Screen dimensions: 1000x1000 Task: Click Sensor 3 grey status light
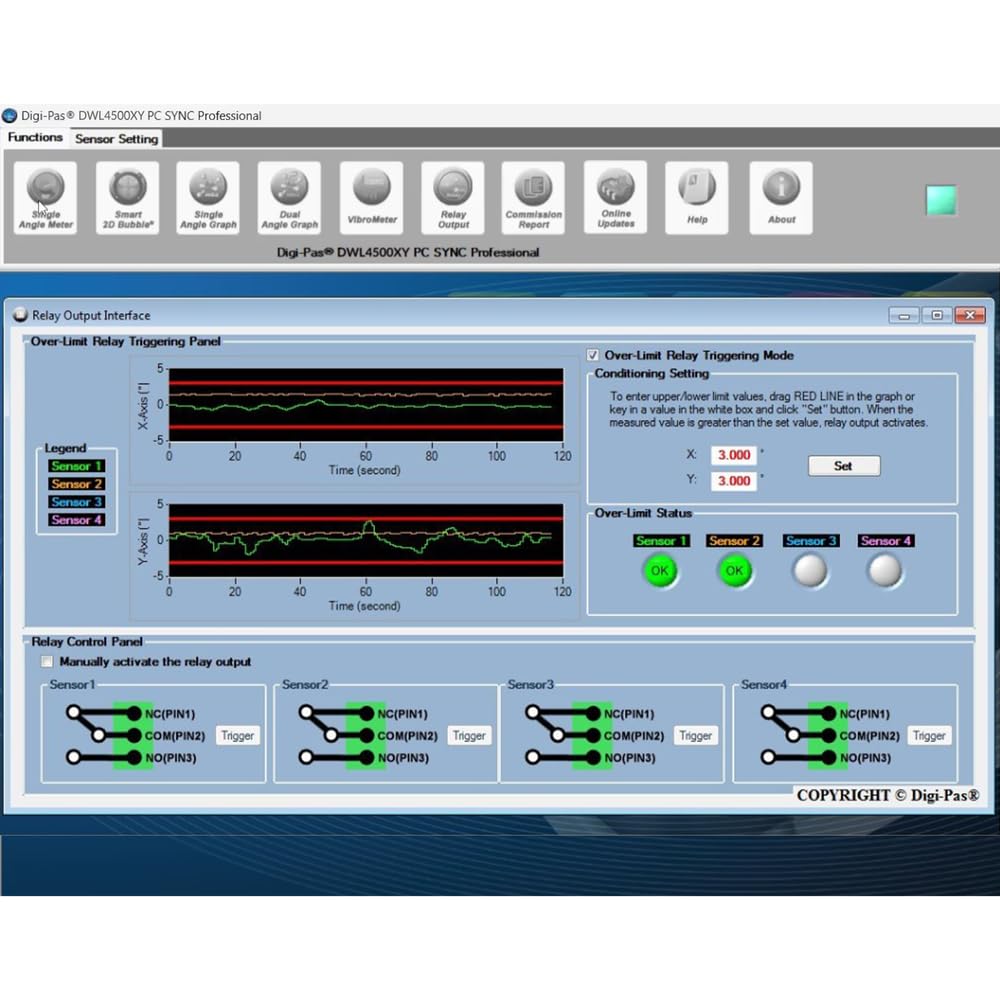pyautogui.click(x=810, y=571)
